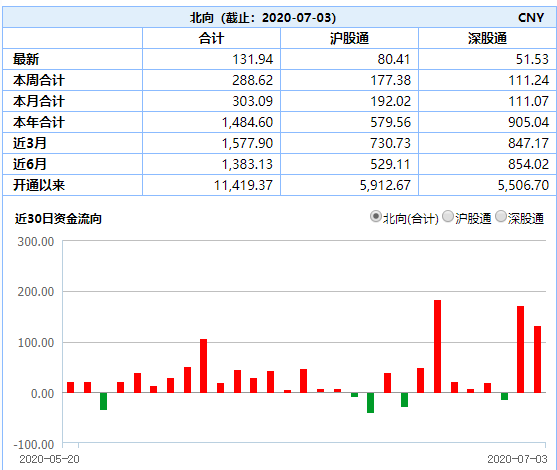Screen dimensions: 557x470
Task: Click the 本年合计 total value 1,484.60
Action: [247, 122]
